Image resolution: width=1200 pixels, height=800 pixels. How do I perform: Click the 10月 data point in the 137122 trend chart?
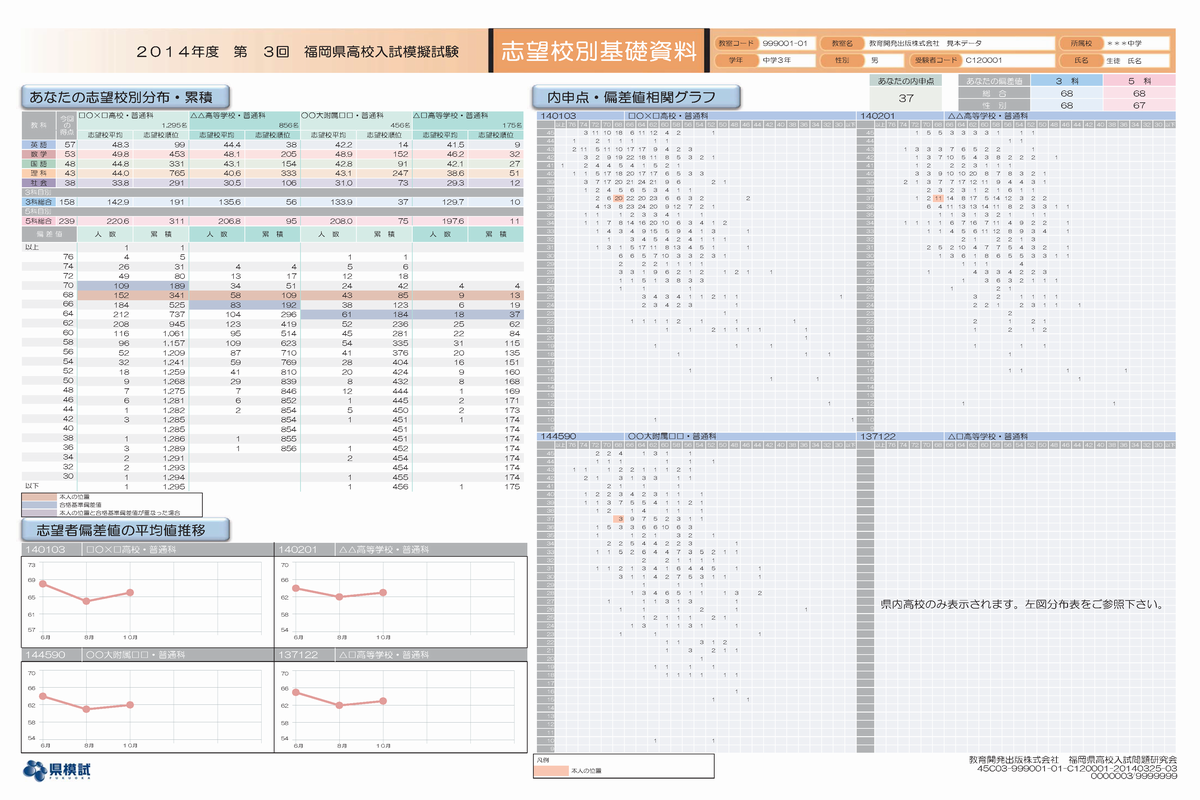point(383,701)
